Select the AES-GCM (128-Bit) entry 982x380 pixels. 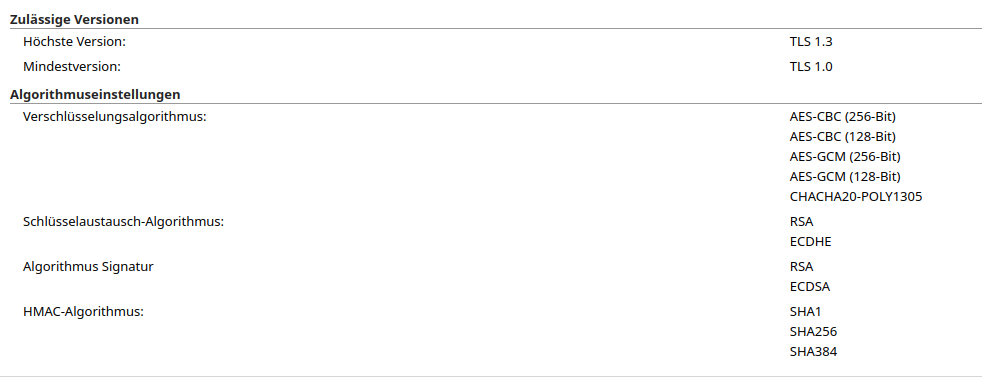tap(845, 177)
